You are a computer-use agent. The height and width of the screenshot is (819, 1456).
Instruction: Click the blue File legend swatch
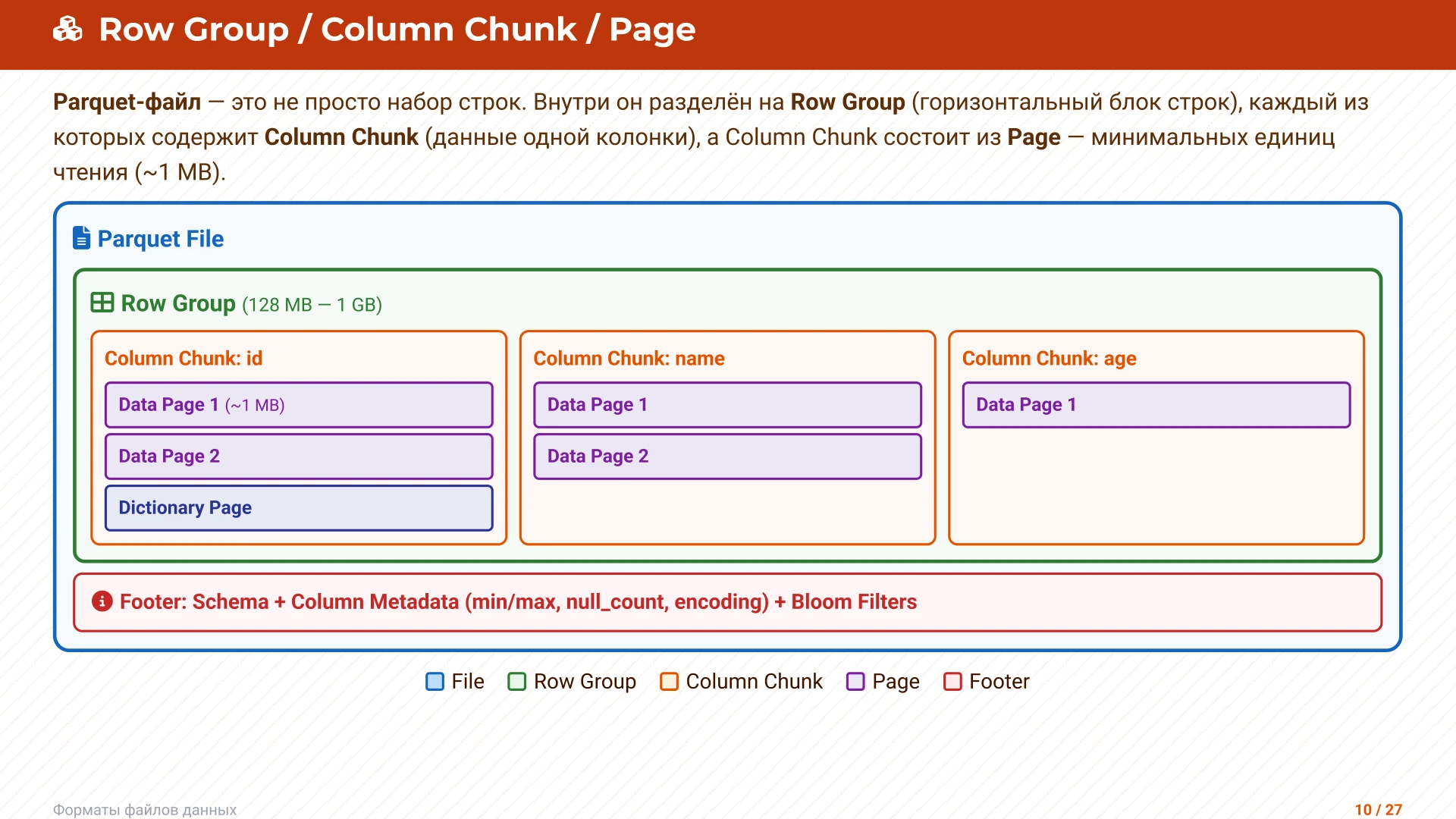click(435, 682)
